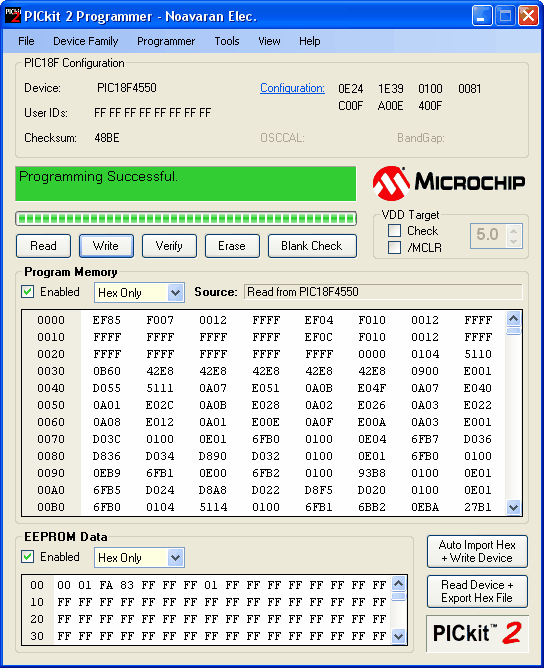Open the Programmer menu
Image resolution: width=544 pixels, height=668 pixels.
[x=166, y=41]
